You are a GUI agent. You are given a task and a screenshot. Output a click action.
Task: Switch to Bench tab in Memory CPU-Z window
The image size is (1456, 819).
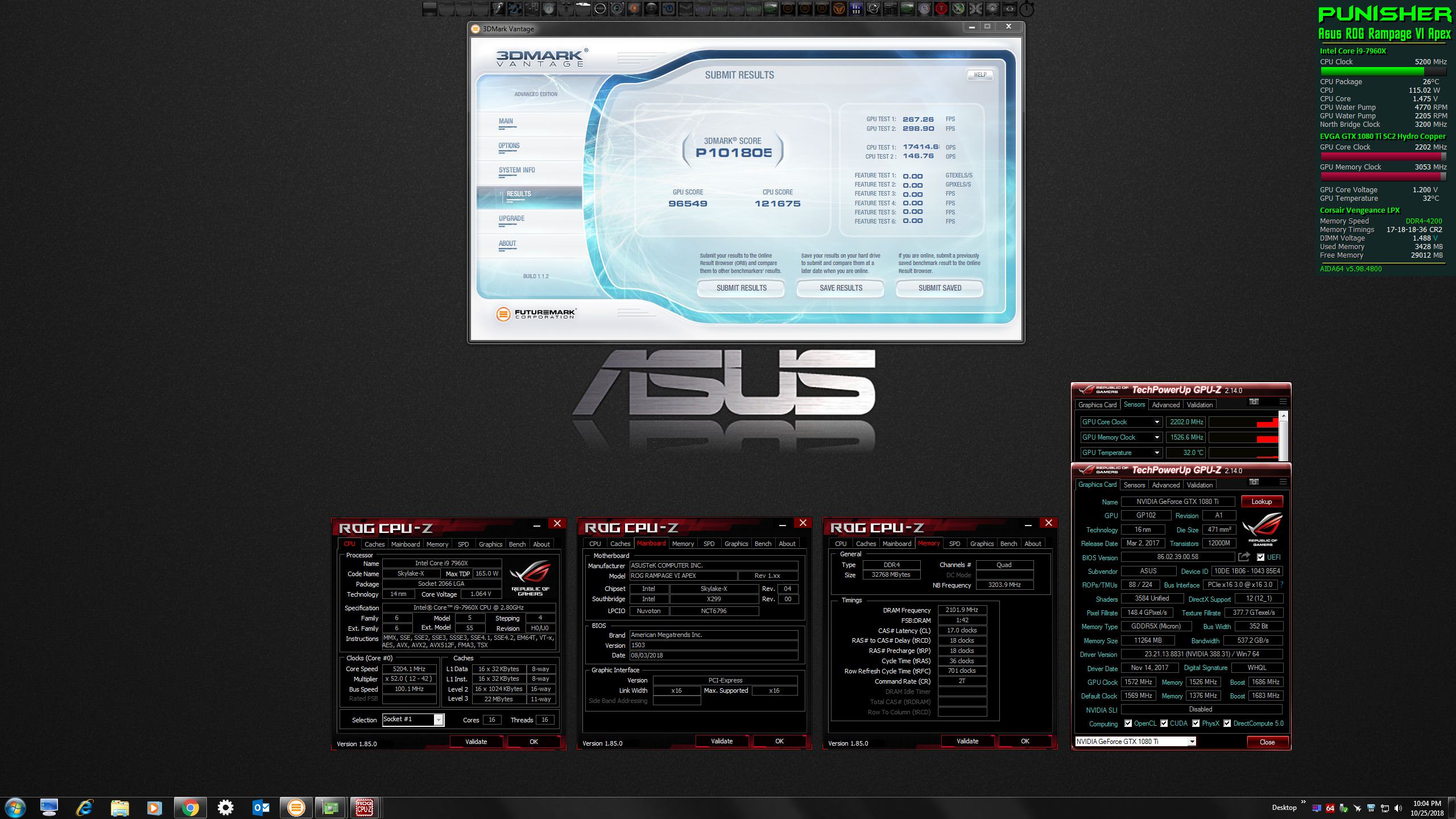(1008, 544)
